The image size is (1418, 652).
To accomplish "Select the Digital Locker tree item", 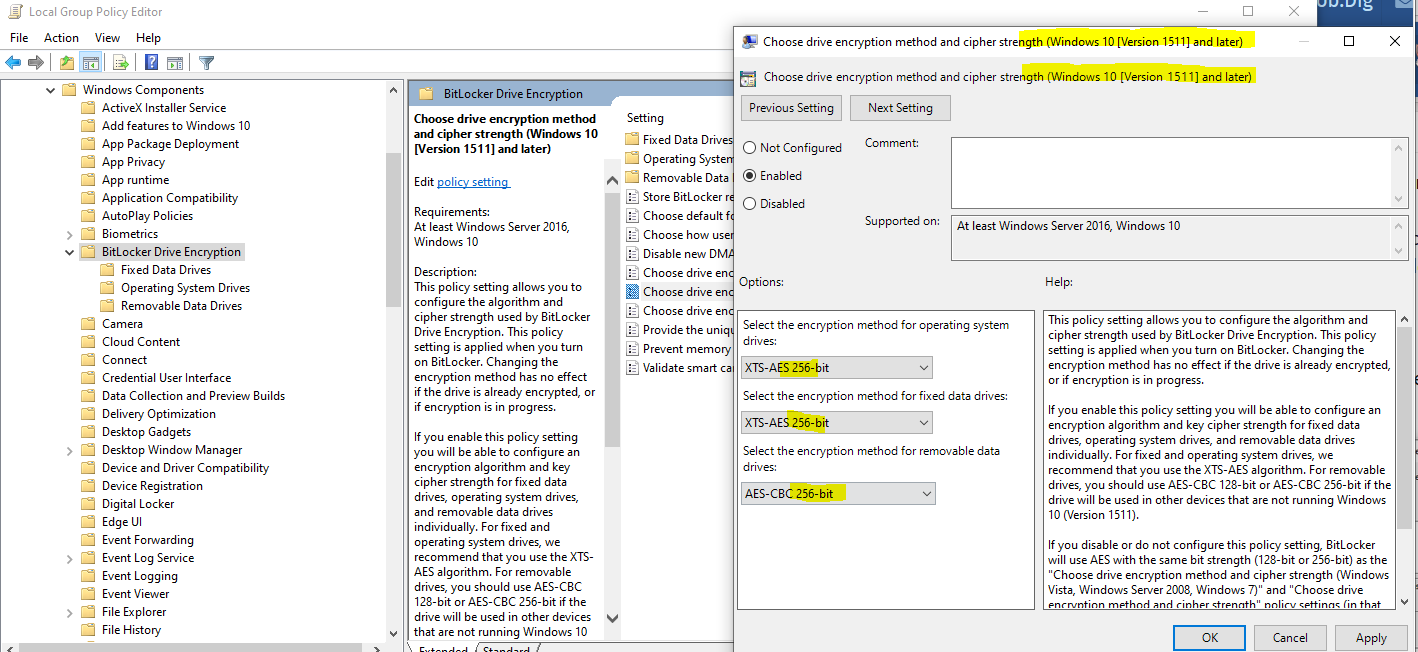I will [x=138, y=504].
